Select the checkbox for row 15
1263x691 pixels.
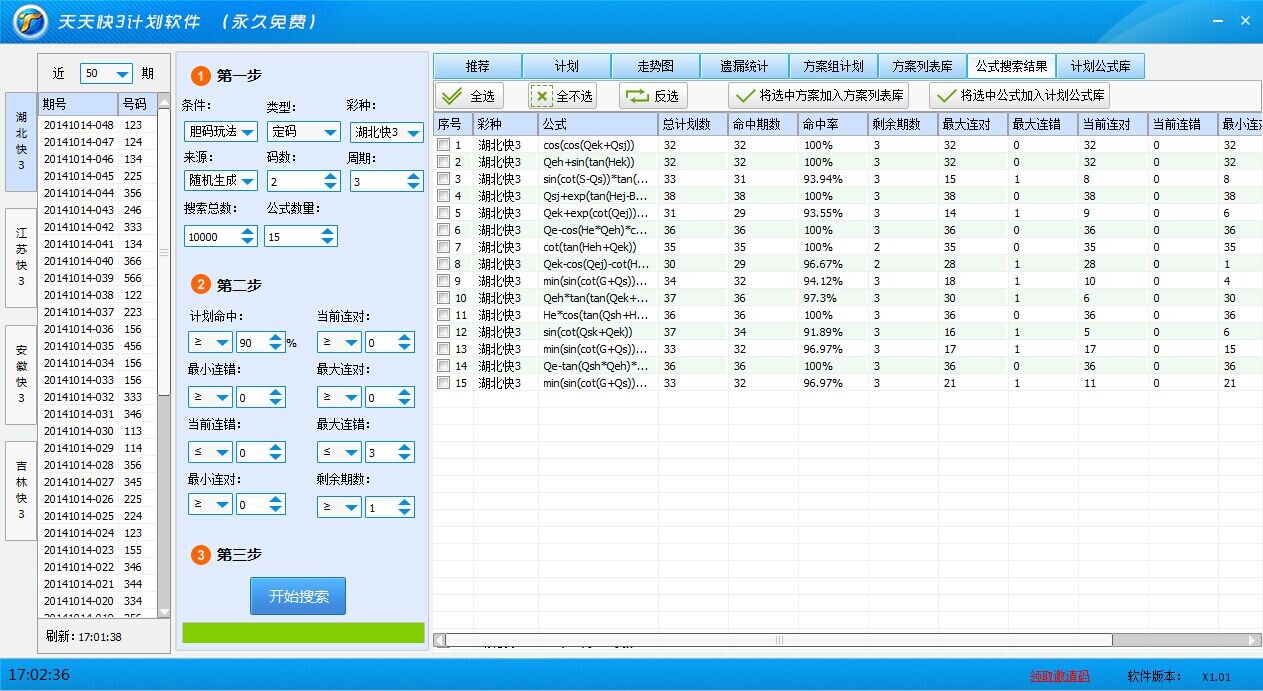point(444,383)
